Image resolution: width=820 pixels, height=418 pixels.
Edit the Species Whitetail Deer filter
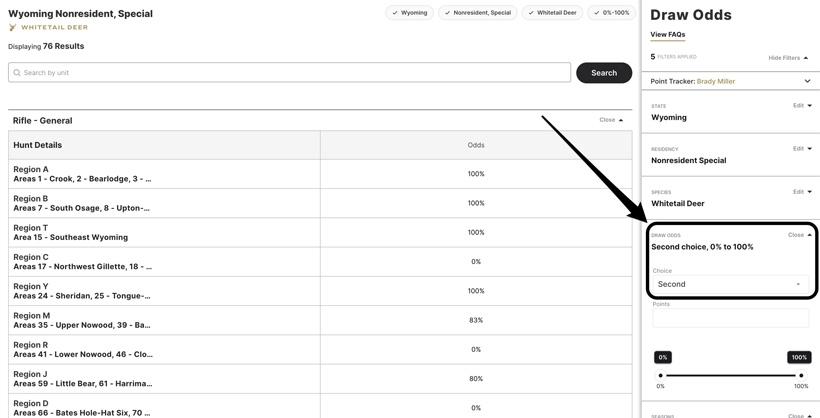(802, 191)
